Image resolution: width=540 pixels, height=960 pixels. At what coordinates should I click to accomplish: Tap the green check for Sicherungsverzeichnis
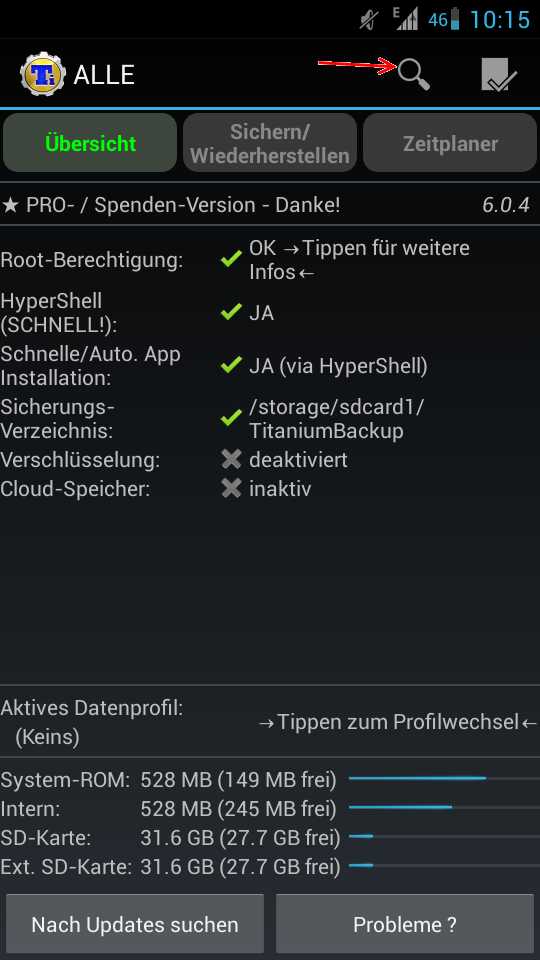(231, 419)
